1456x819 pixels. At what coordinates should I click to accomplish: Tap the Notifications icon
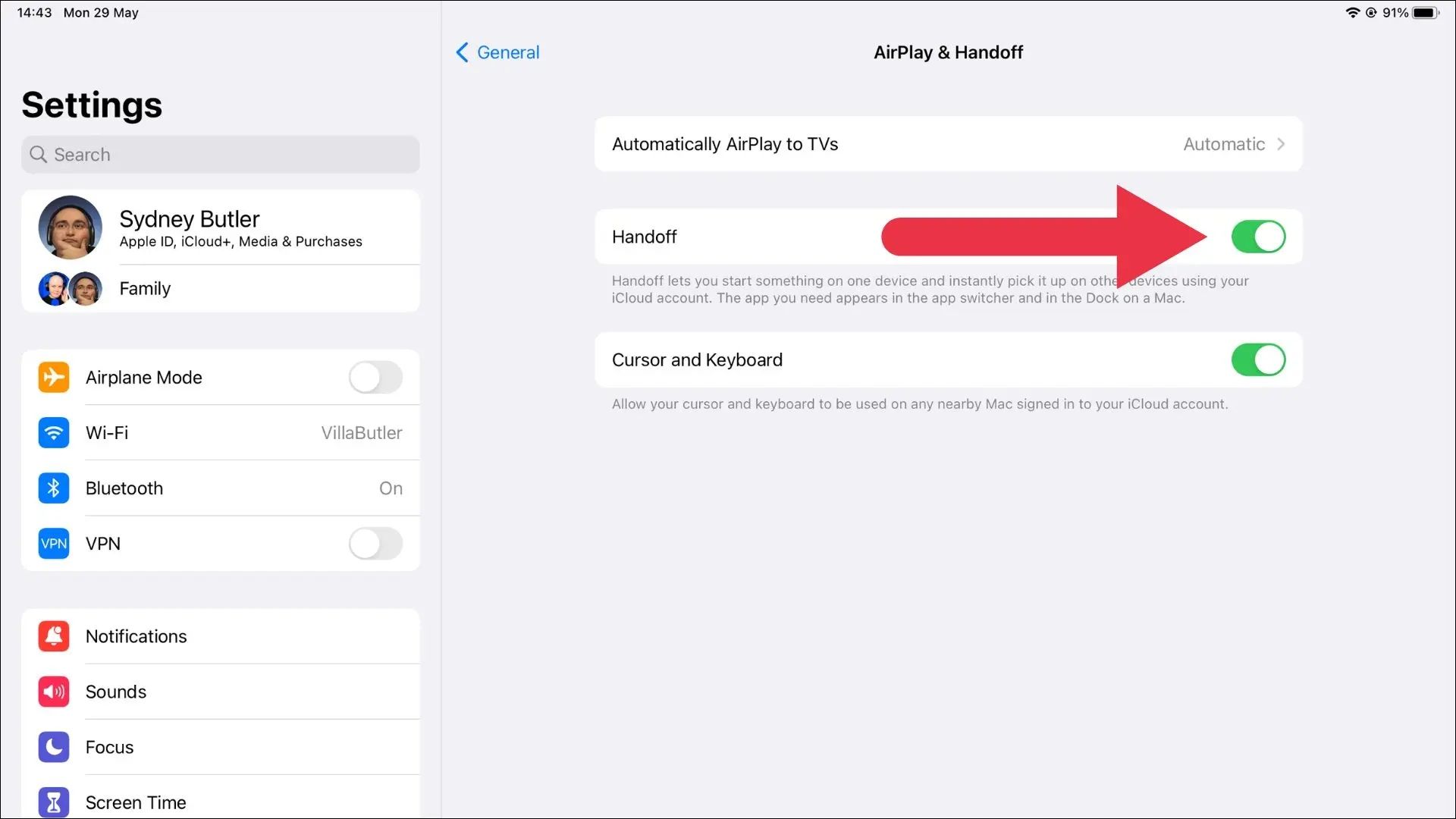point(53,636)
